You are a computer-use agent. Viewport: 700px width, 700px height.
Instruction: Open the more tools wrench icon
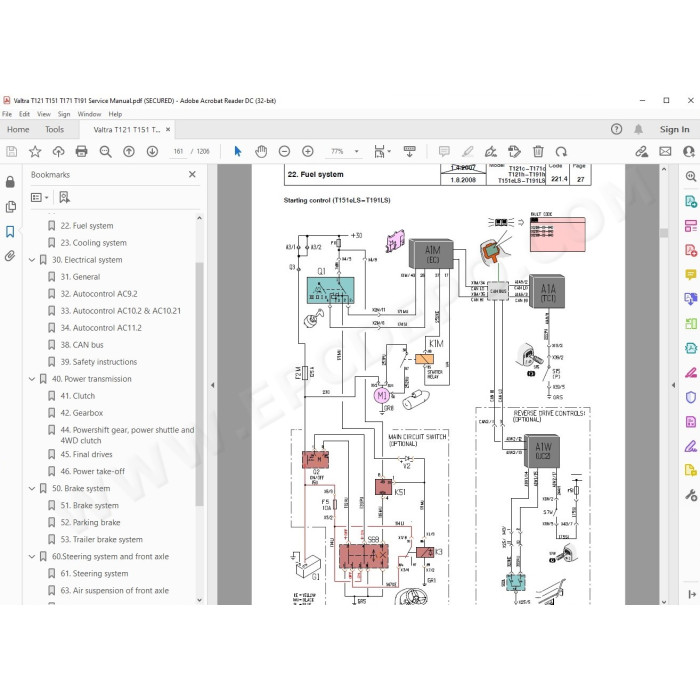click(x=691, y=495)
